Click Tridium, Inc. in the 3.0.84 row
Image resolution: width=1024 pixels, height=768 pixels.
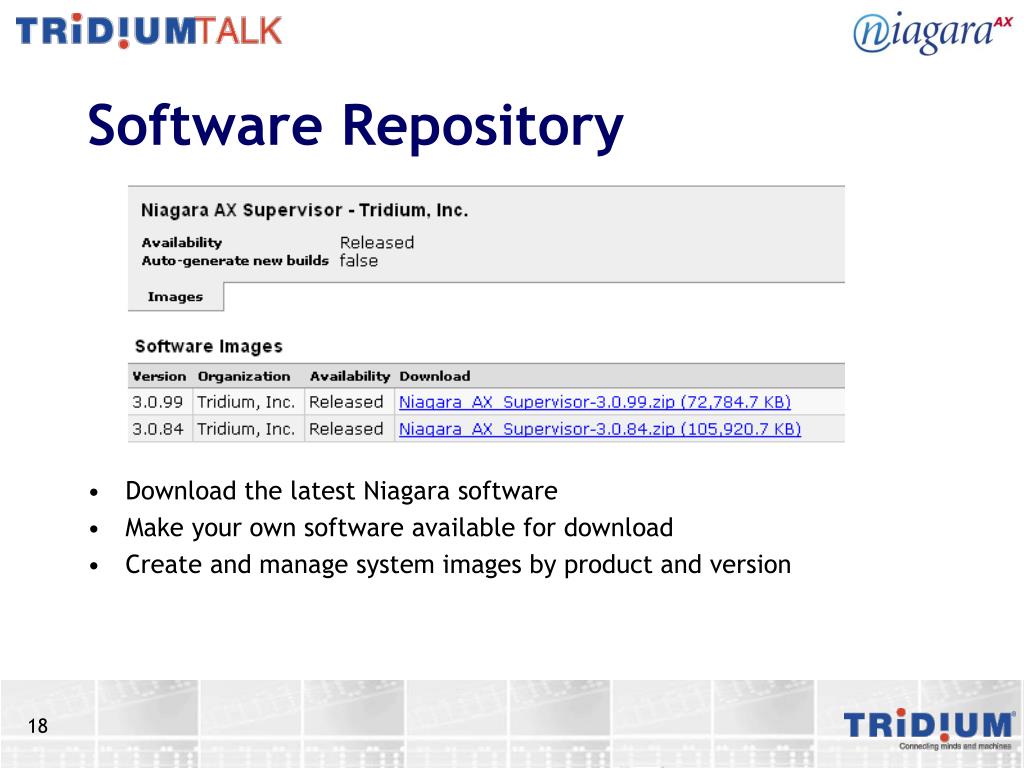(246, 429)
